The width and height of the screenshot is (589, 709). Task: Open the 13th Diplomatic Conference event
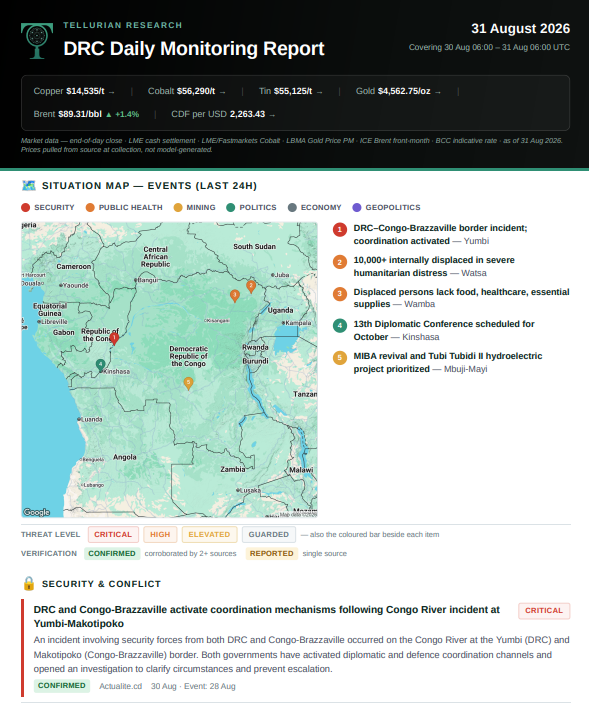pos(444,330)
